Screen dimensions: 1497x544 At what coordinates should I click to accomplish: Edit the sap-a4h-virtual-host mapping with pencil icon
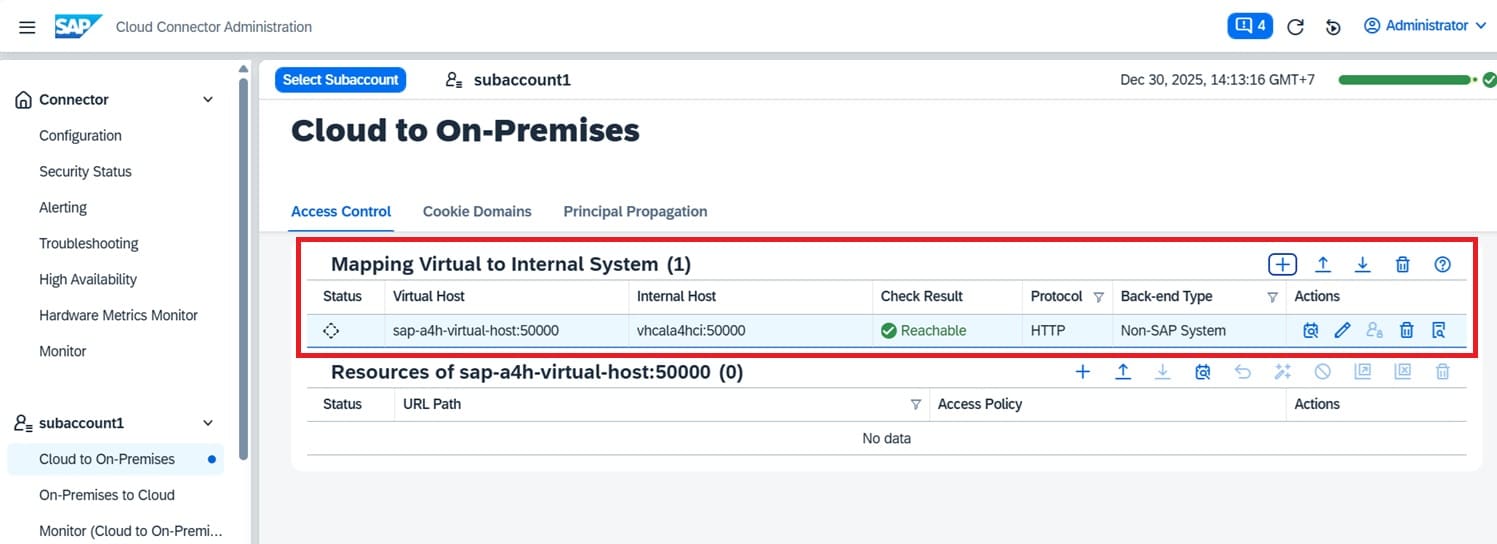coord(1343,330)
